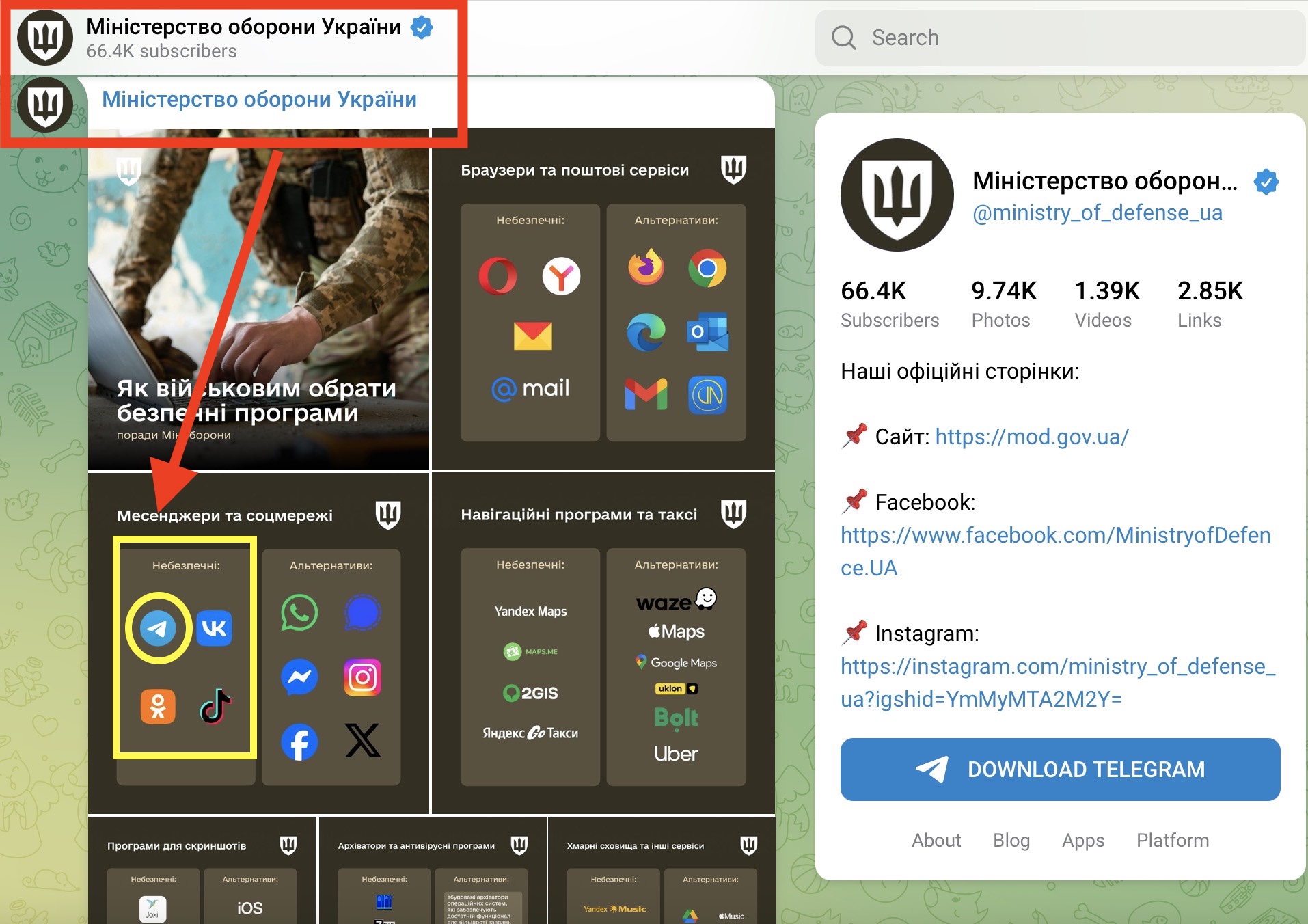
Task: Click the Facebook icon
Action: [x=299, y=742]
